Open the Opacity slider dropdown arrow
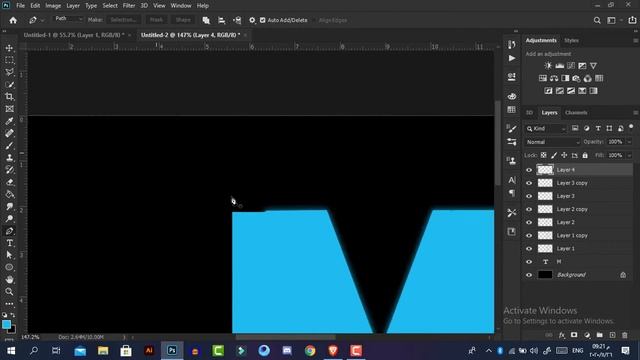This screenshot has height=360, width=640. tap(629, 142)
